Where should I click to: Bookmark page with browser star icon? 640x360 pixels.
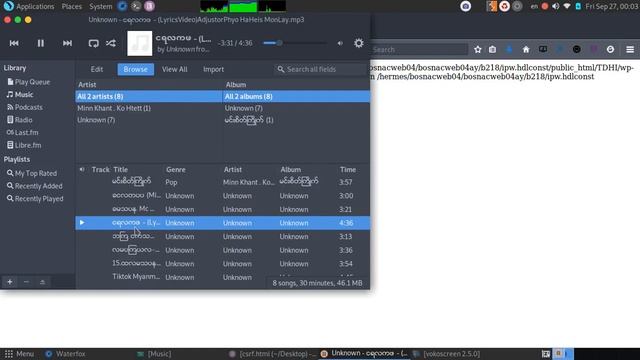[x=478, y=49]
